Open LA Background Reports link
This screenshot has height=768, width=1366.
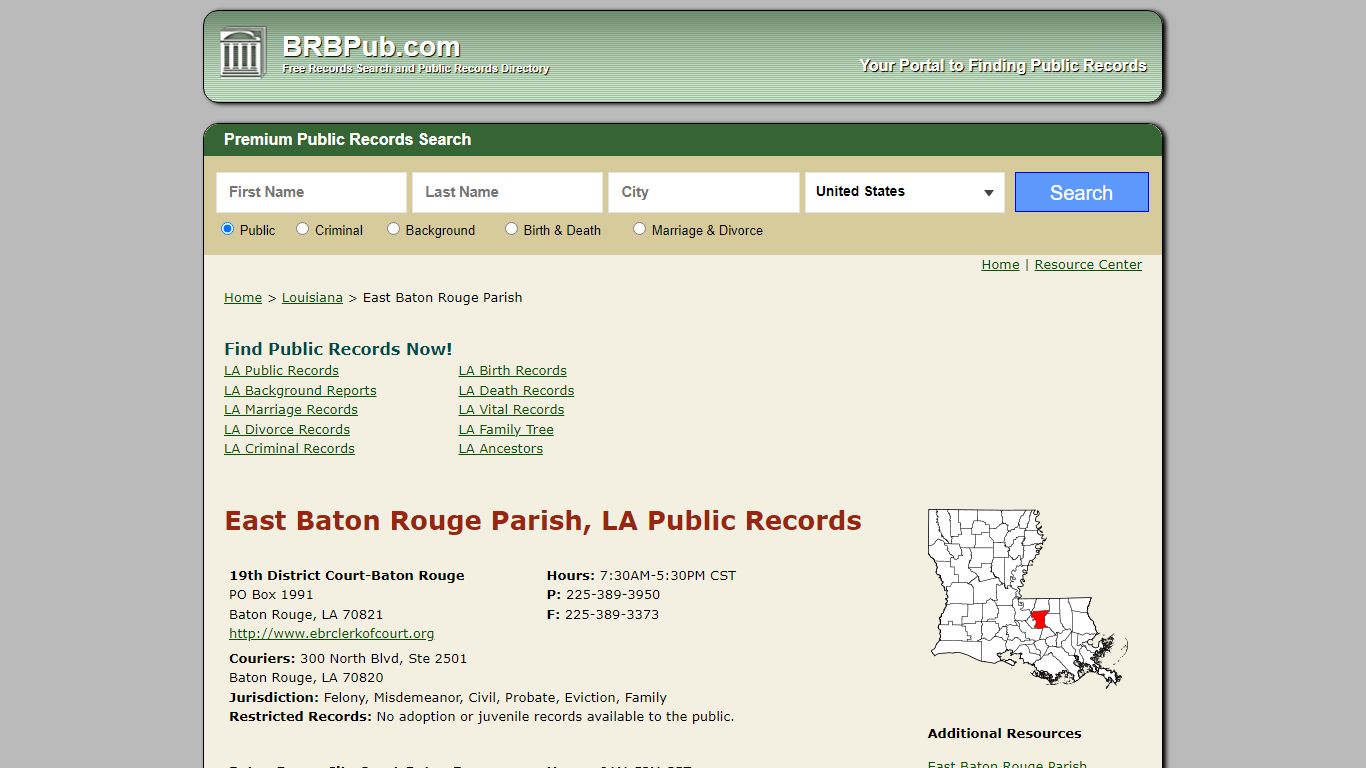point(300,391)
